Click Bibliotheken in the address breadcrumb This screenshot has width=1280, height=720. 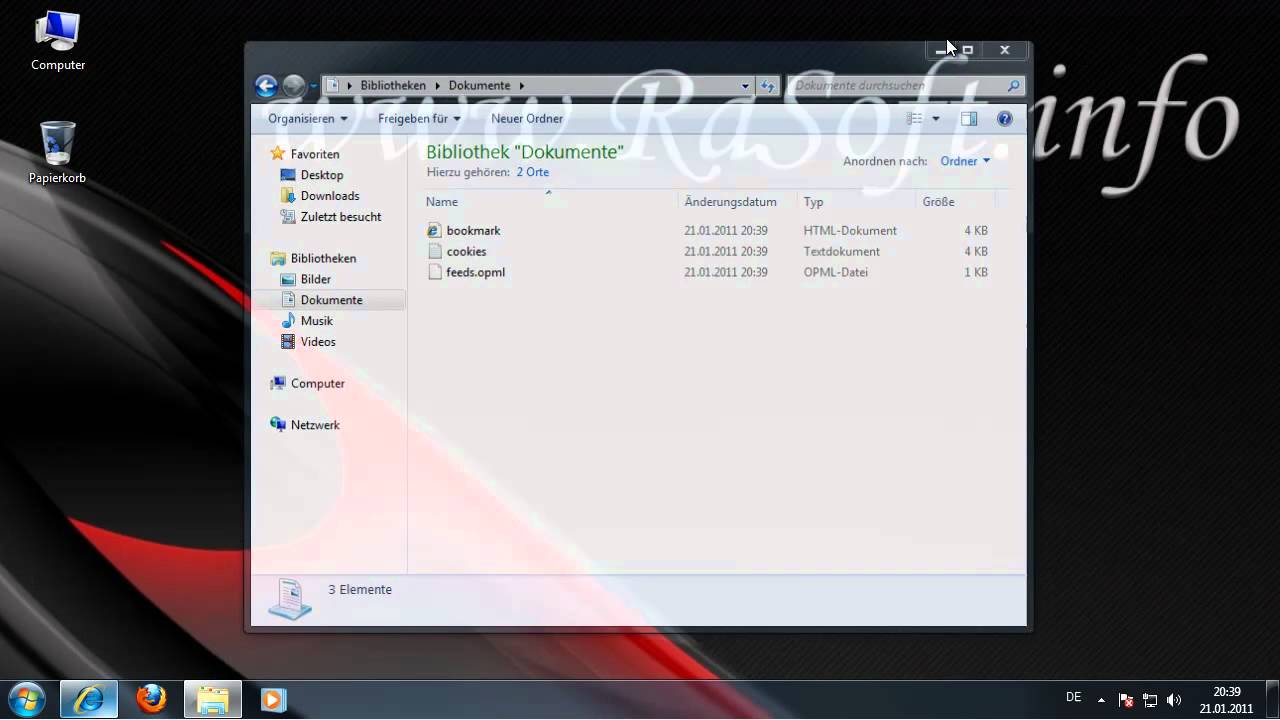(x=393, y=86)
